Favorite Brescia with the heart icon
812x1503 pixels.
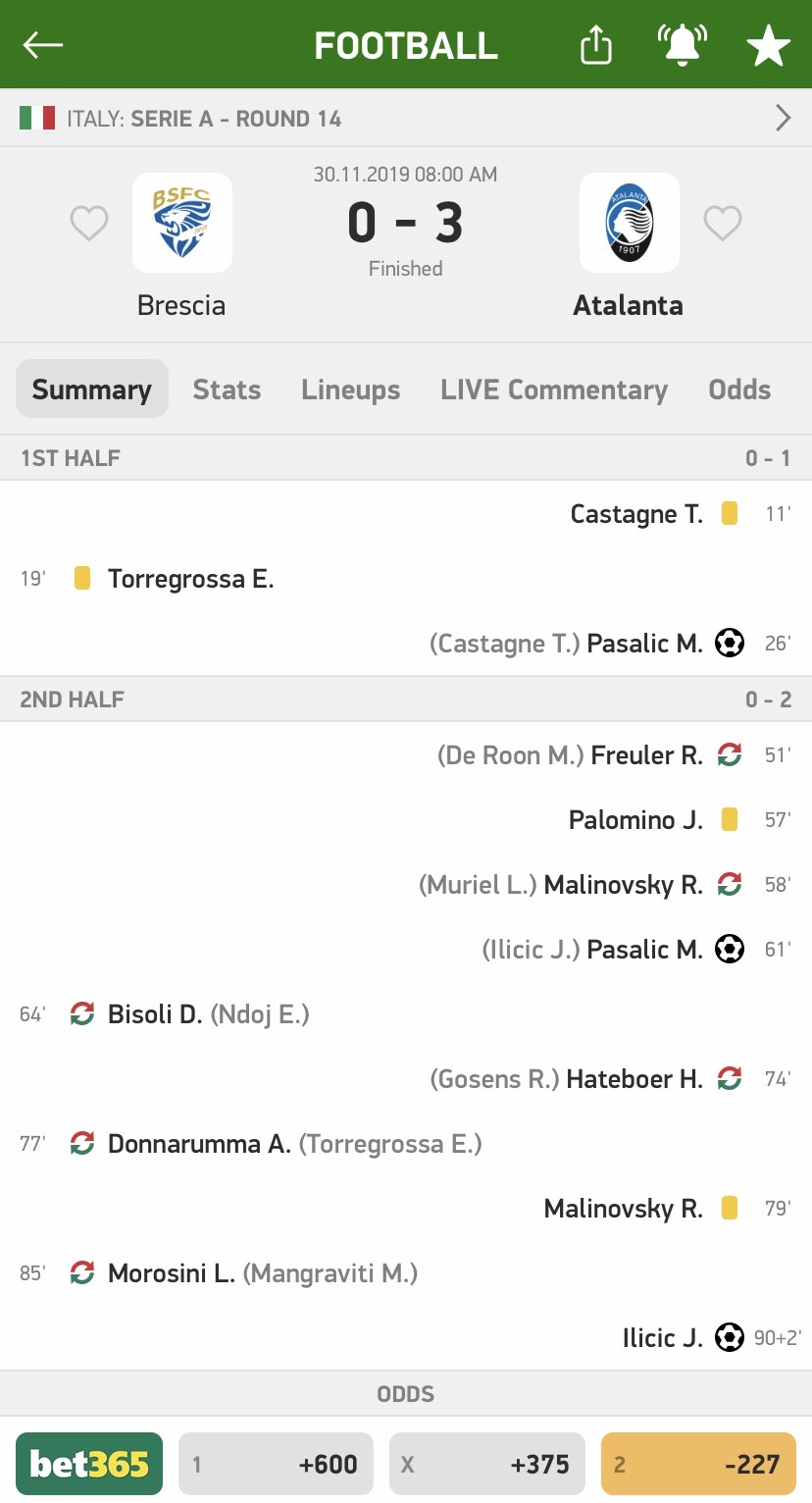pyautogui.click(x=89, y=224)
